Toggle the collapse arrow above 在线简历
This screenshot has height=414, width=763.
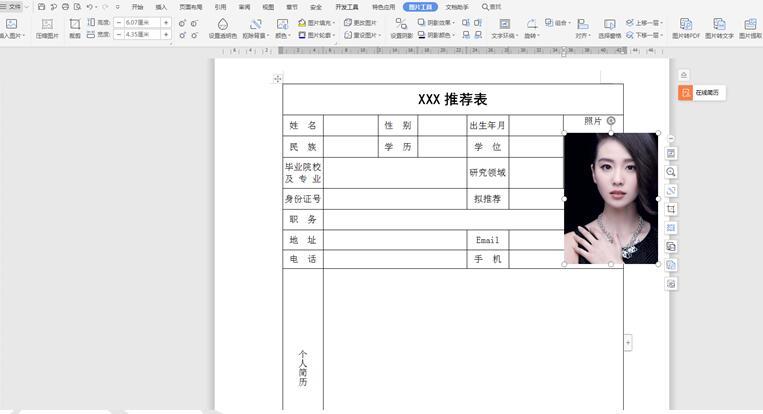684,75
